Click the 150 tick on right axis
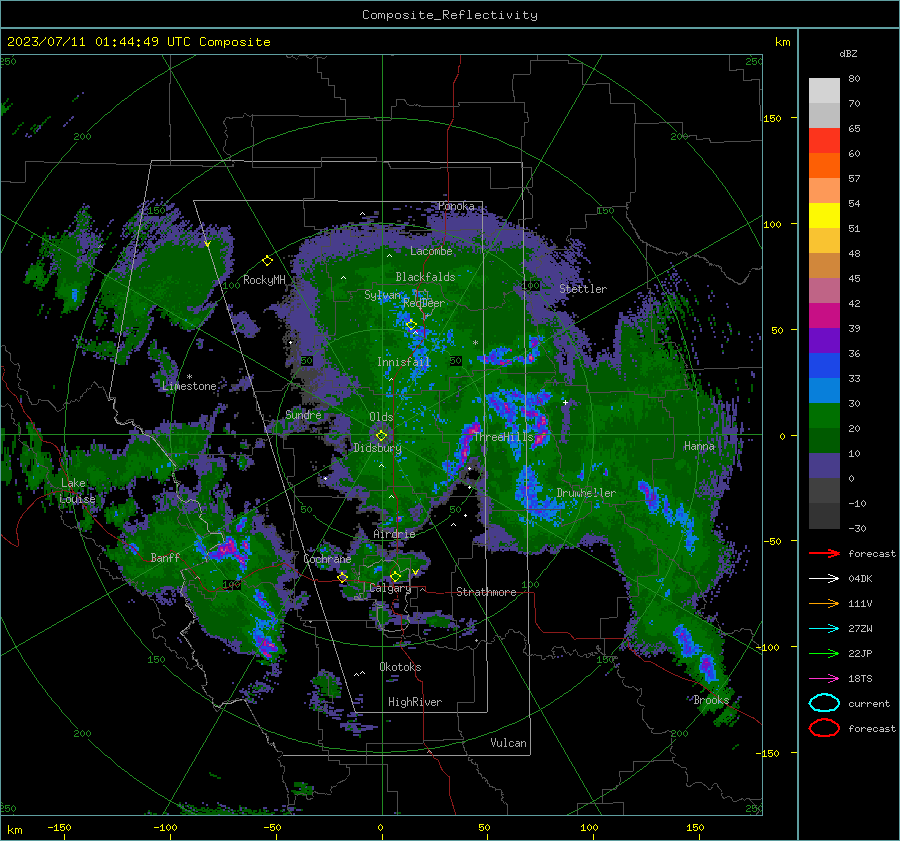The width and height of the screenshot is (900, 841). pos(773,118)
